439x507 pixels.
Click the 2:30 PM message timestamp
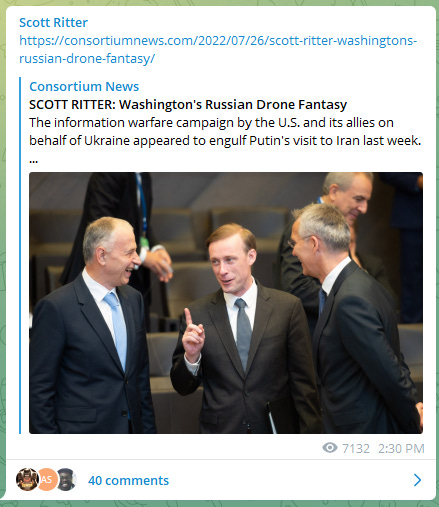[x=401, y=448]
